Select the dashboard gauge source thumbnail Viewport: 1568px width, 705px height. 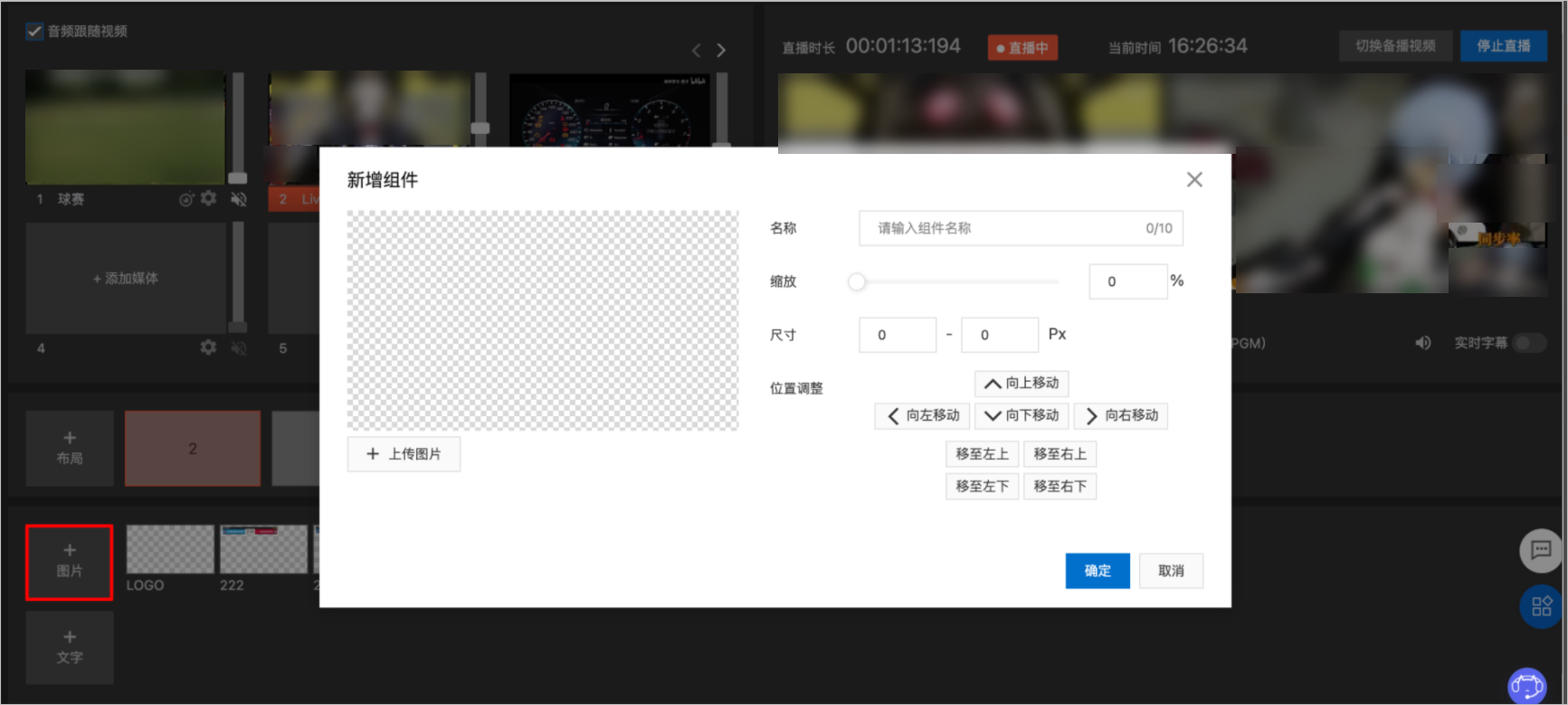[611, 110]
